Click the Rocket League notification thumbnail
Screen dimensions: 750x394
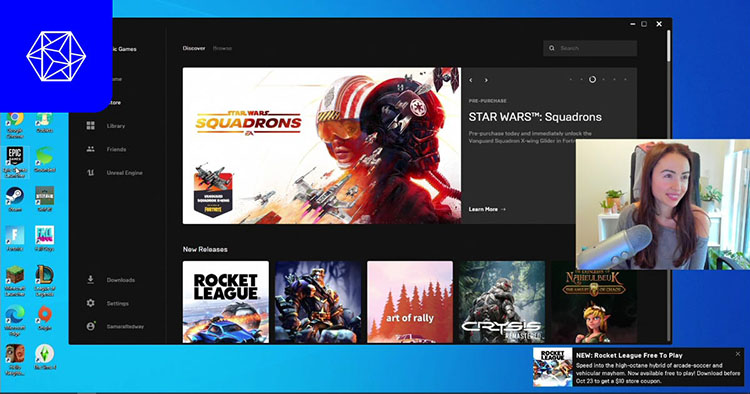click(552, 367)
